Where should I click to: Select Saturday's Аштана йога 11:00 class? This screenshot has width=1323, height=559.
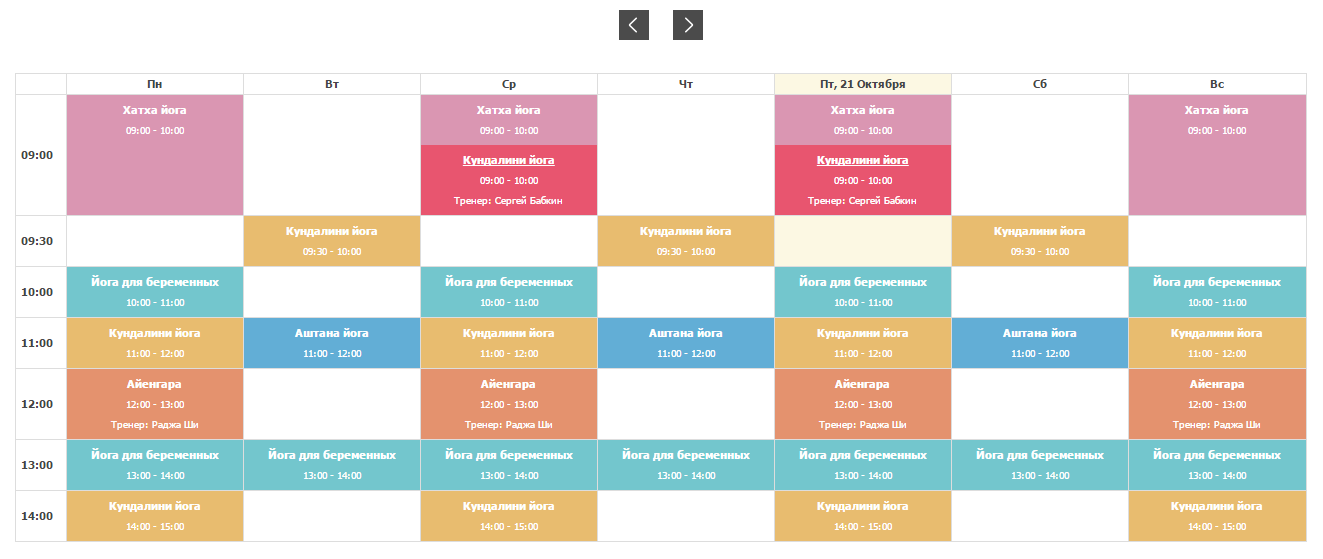tap(1039, 343)
